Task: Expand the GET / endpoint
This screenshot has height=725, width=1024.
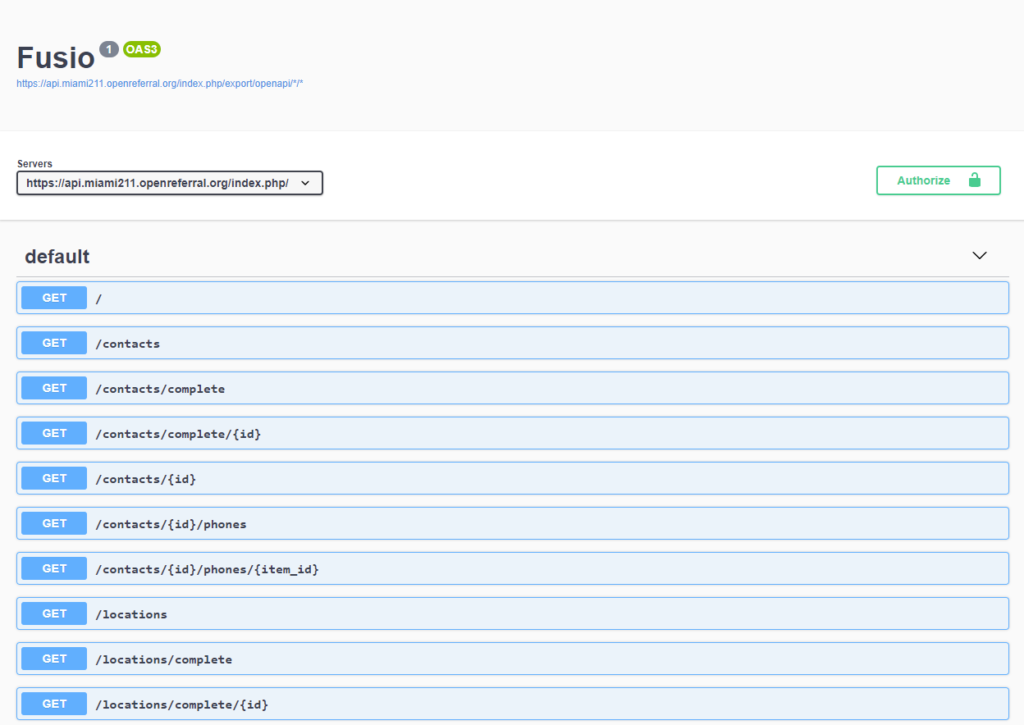Action: pos(513,298)
